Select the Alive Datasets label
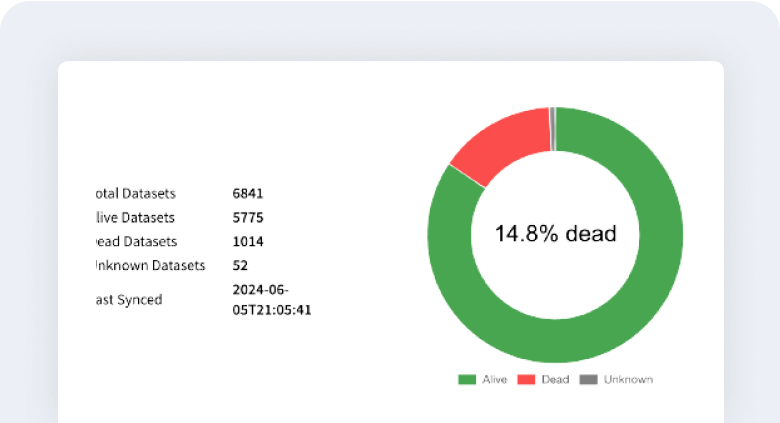Screen dimensions: 780x423 tap(134, 217)
